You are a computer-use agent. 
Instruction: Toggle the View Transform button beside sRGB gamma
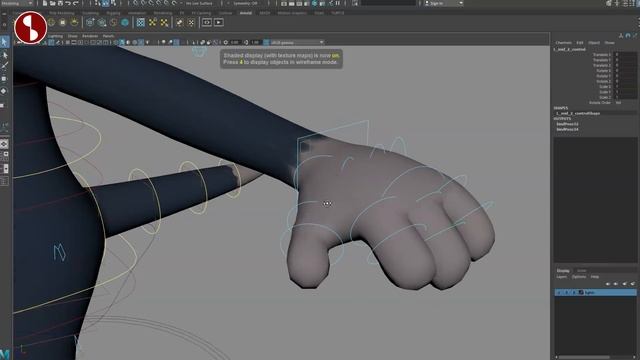click(266, 42)
